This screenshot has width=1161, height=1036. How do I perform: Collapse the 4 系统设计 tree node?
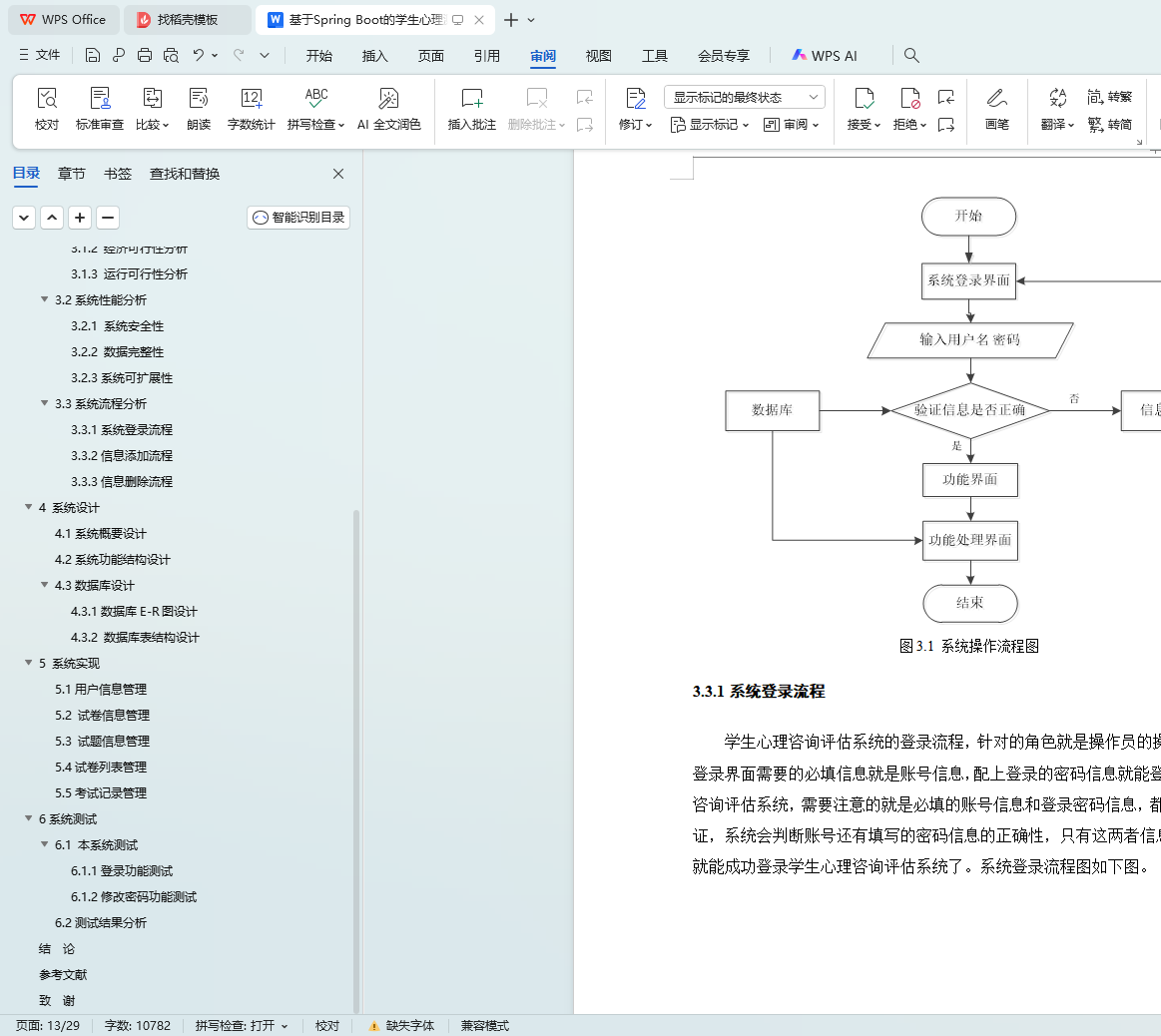coord(28,506)
